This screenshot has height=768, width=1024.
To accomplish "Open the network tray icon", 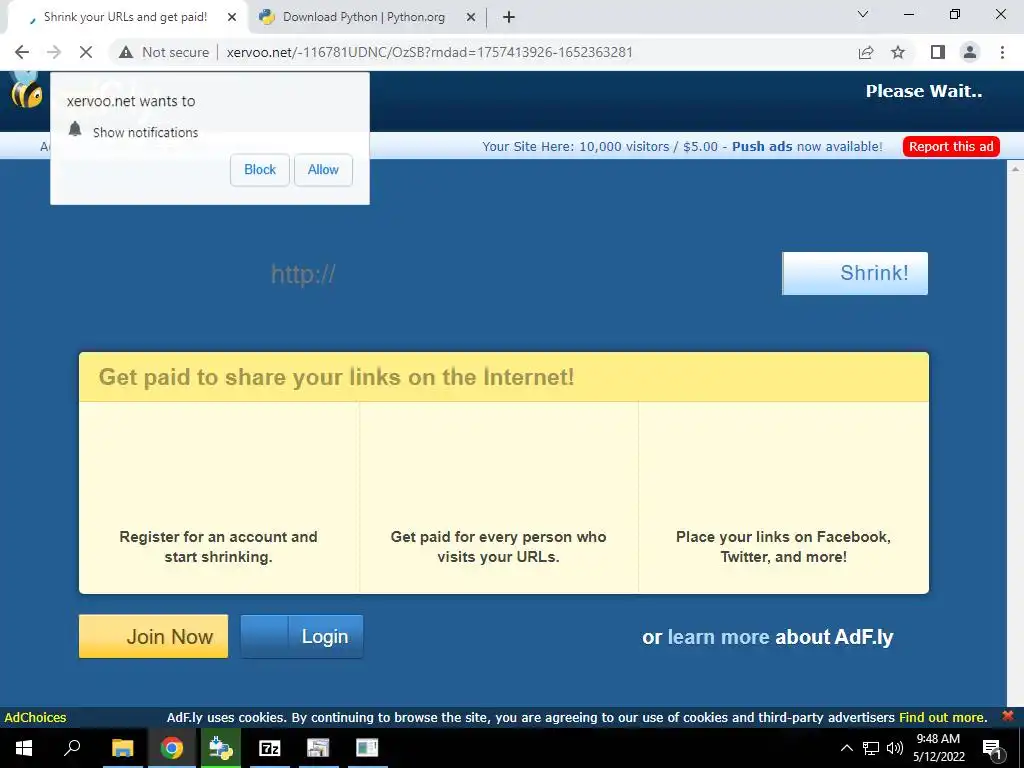I will click(x=871, y=748).
